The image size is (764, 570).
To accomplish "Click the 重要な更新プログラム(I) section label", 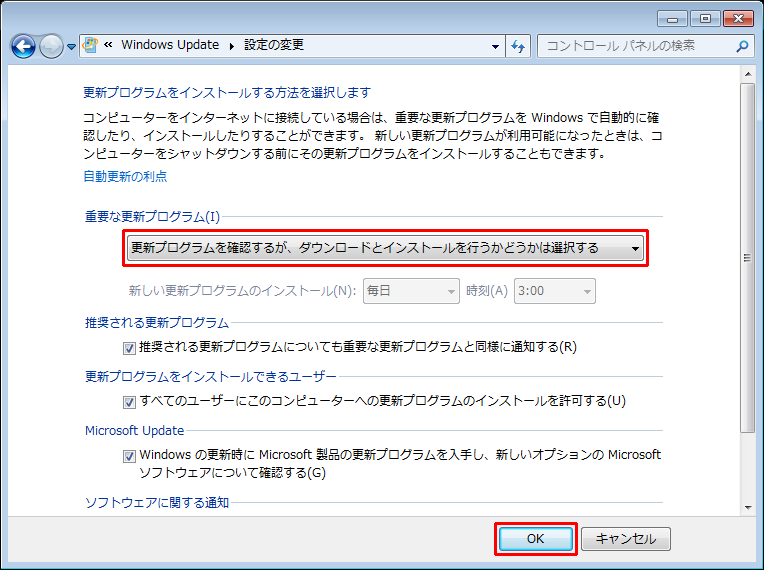I will [153, 217].
